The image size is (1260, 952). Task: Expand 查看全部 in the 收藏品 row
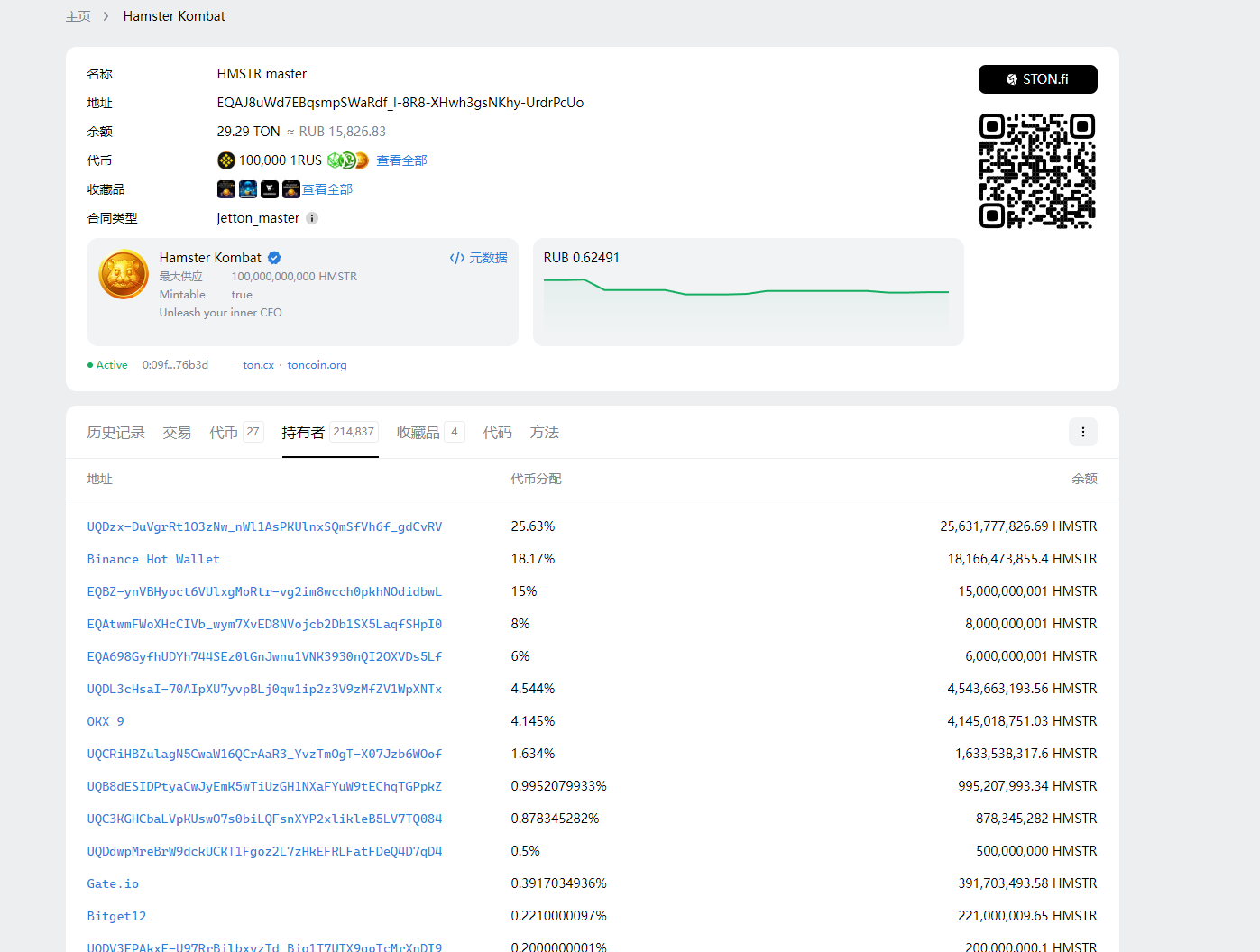point(327,189)
